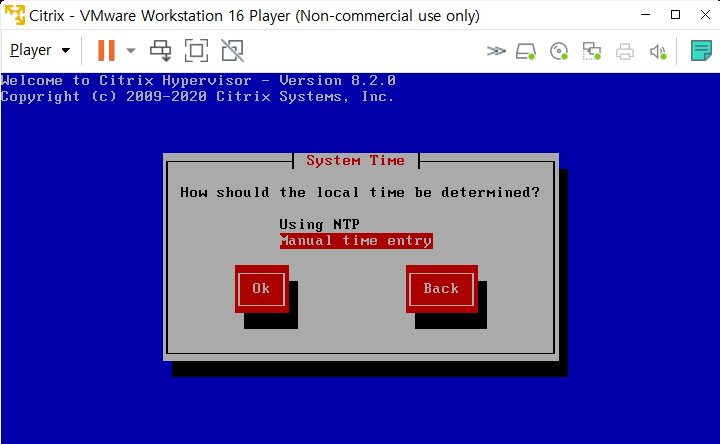Suspend the virtual machine with pause icon
720x444 pixels.
[106, 51]
